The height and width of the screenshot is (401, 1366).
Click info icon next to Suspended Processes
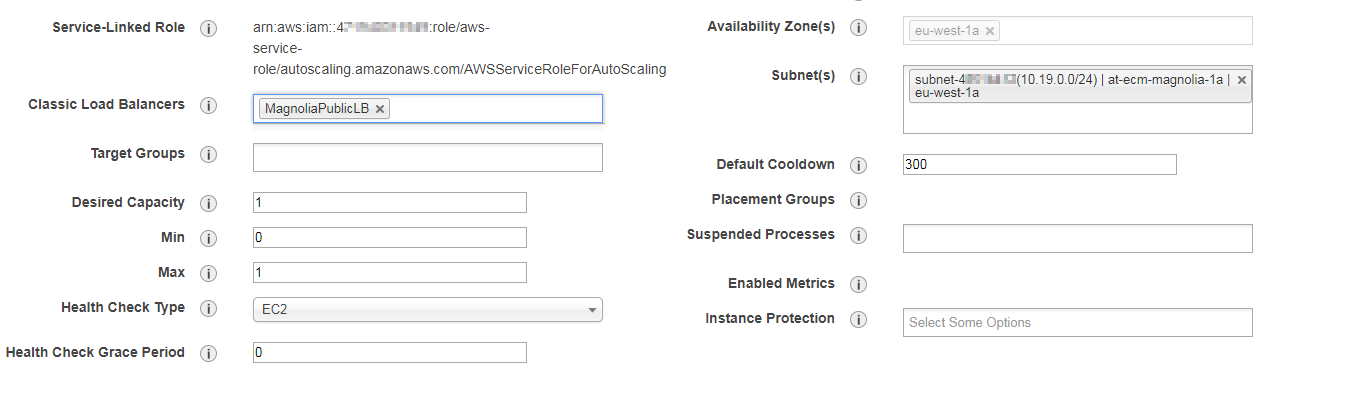(858, 235)
